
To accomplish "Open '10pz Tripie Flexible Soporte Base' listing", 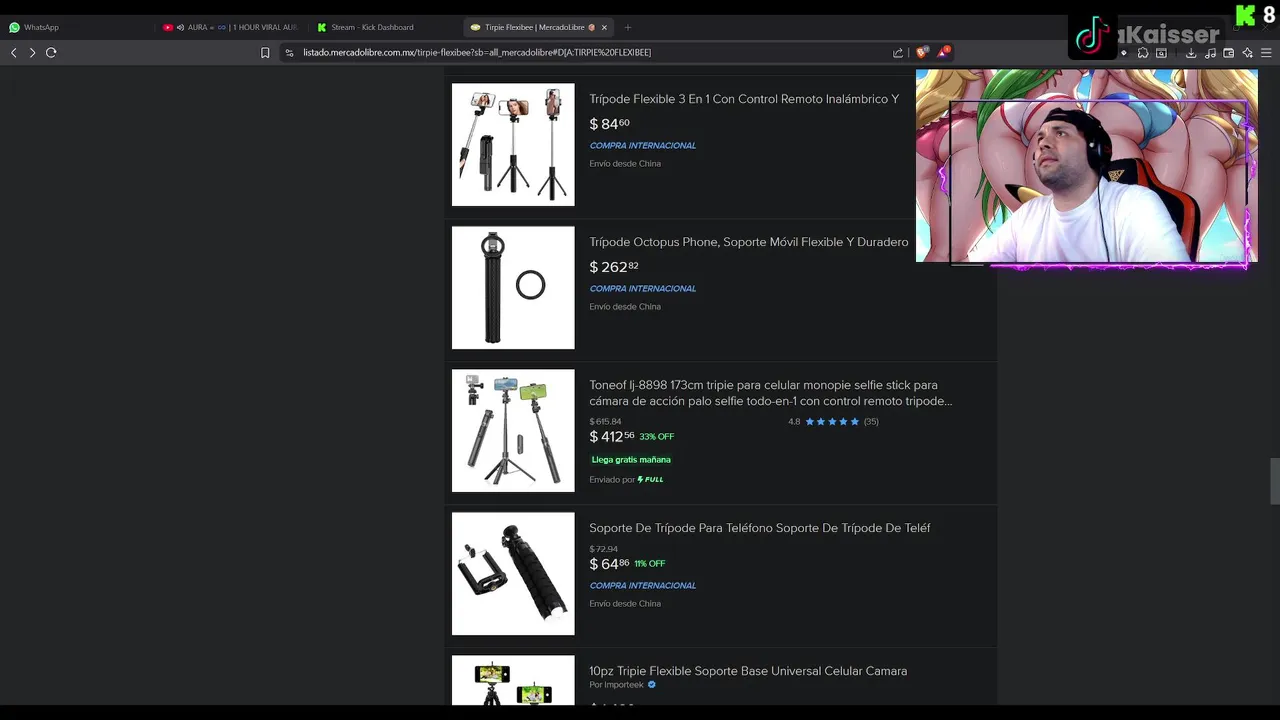I will coord(748,671).
